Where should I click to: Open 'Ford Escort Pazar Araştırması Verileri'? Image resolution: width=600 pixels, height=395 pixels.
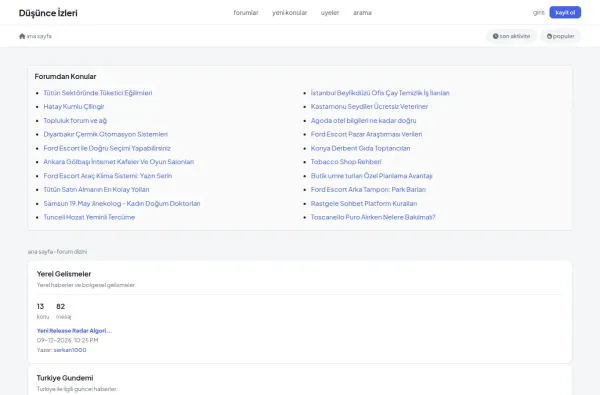367,134
